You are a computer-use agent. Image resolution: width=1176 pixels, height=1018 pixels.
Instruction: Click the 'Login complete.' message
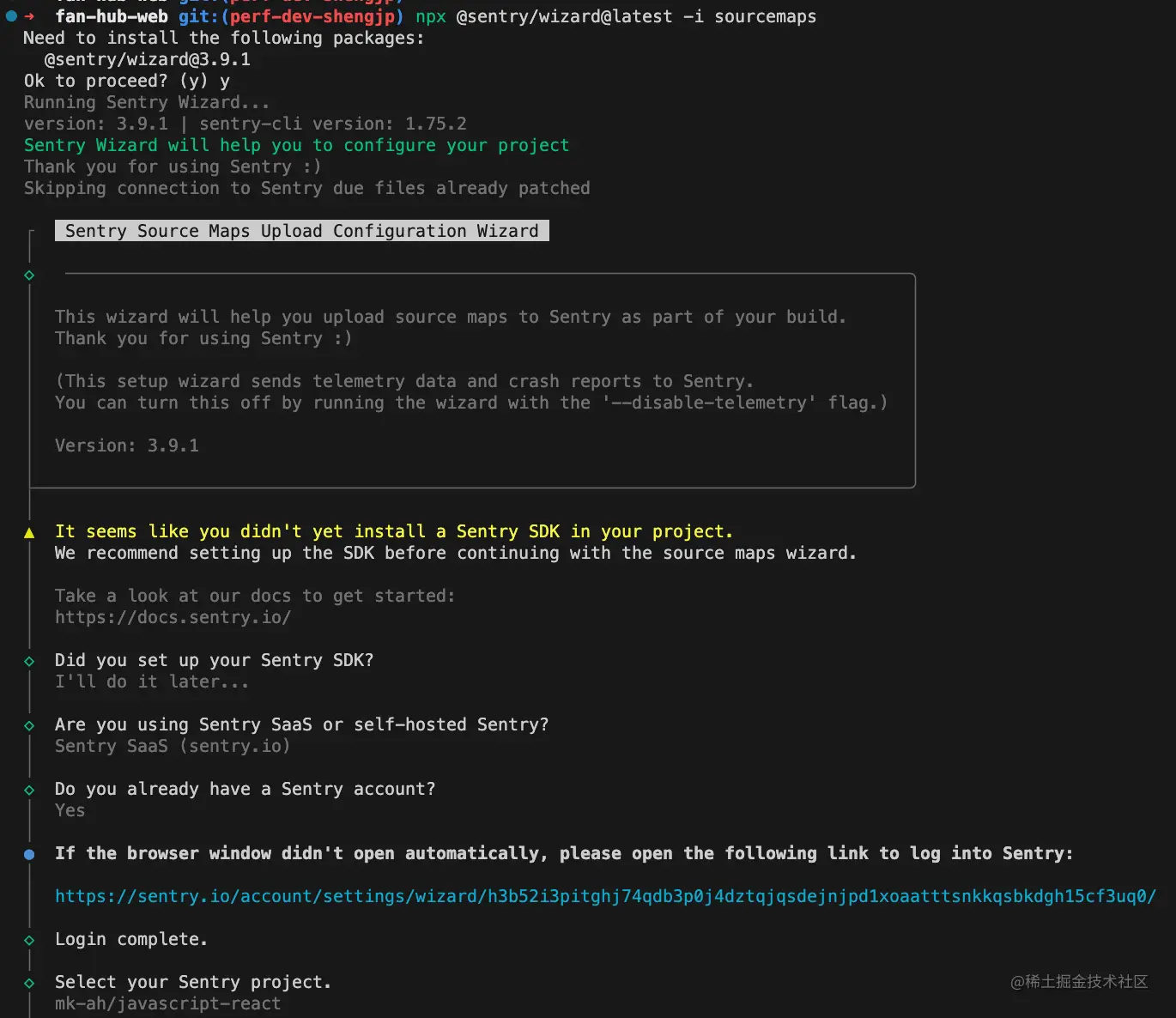(131, 939)
